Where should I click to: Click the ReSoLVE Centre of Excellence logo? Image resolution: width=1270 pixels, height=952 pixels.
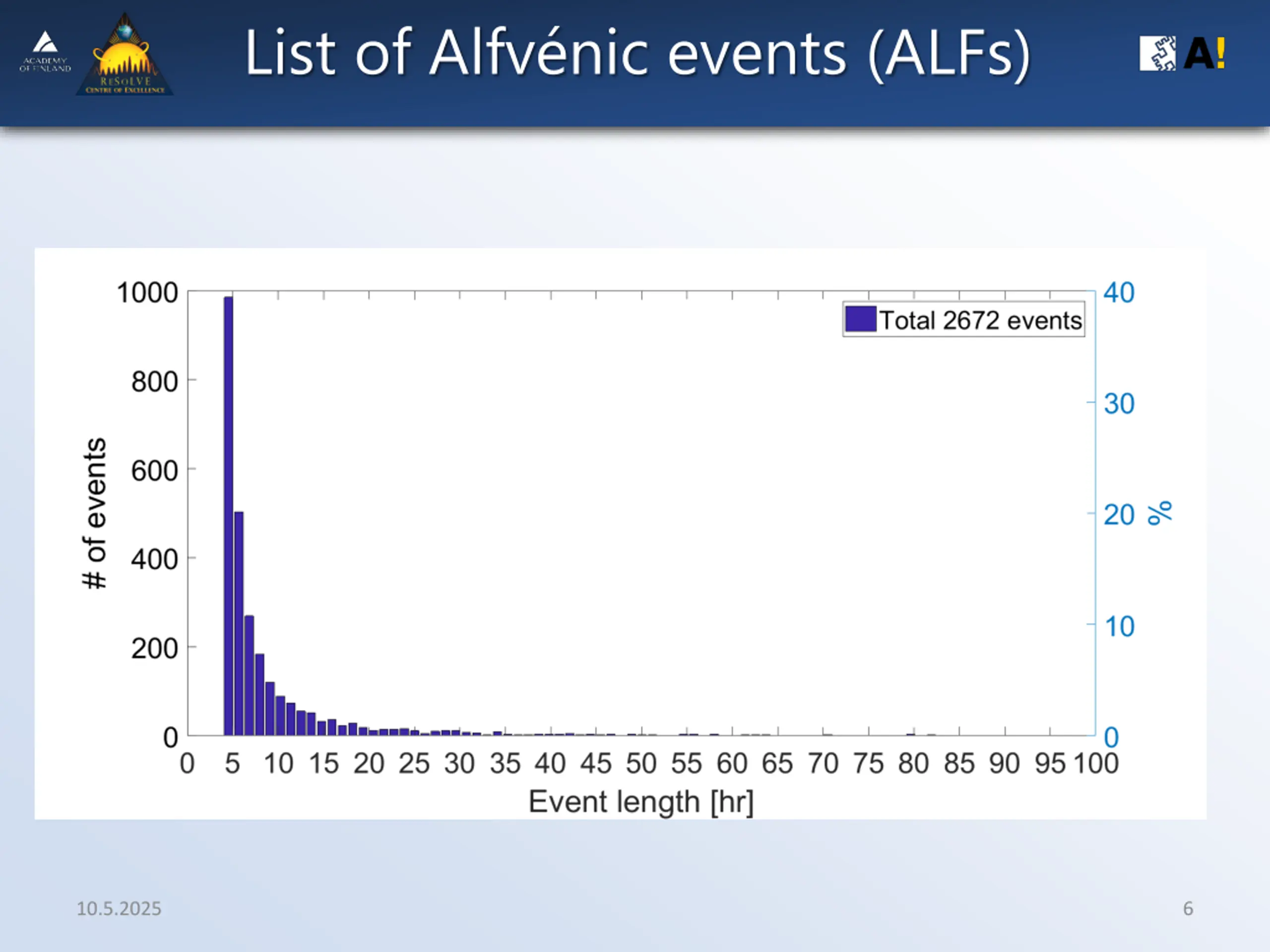tap(125, 54)
